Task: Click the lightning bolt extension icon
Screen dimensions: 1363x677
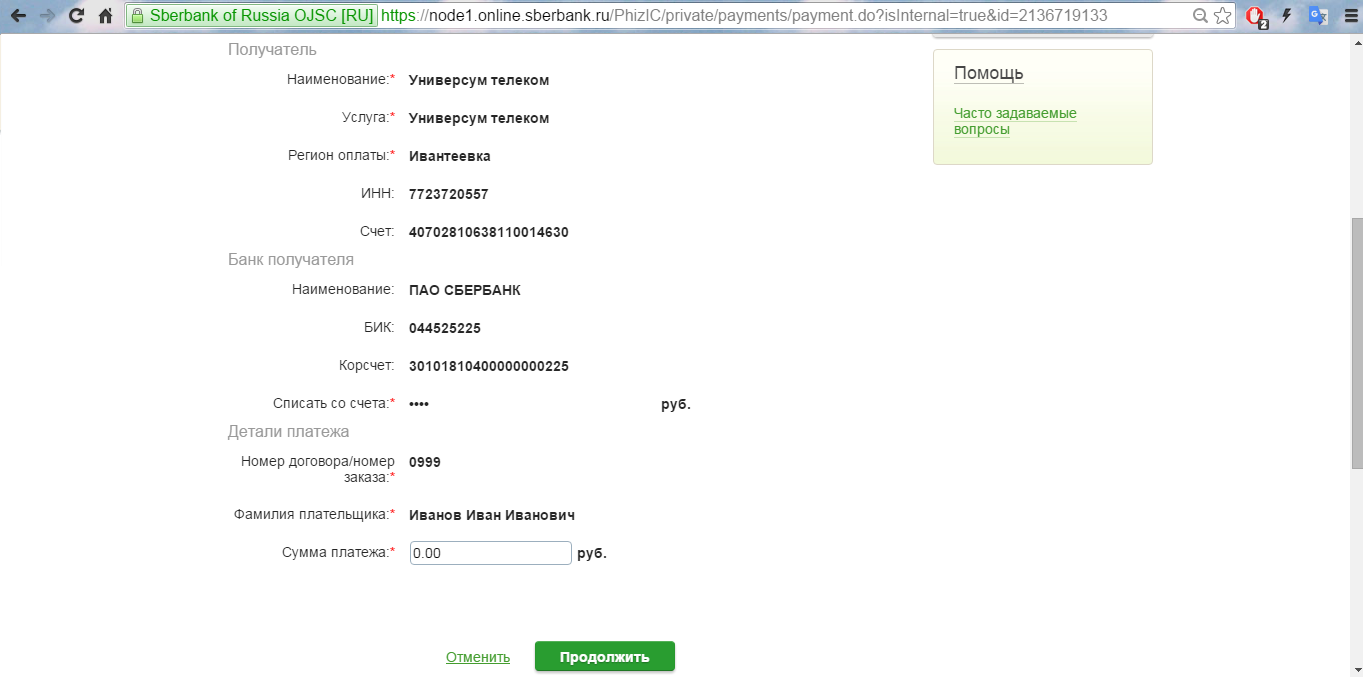Action: point(1287,16)
